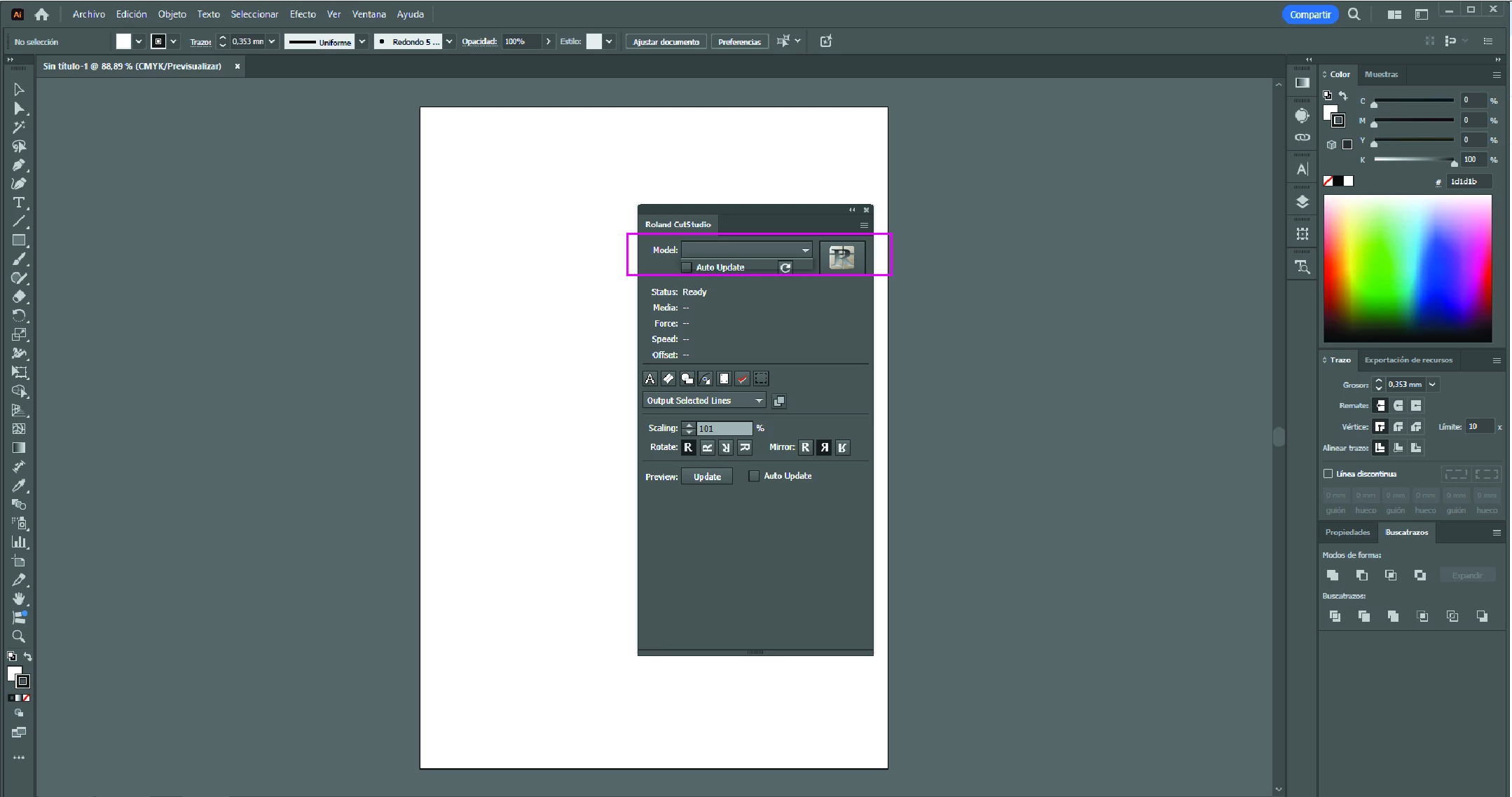Enable Auto Update under Model
1512x797 pixels.
point(687,268)
